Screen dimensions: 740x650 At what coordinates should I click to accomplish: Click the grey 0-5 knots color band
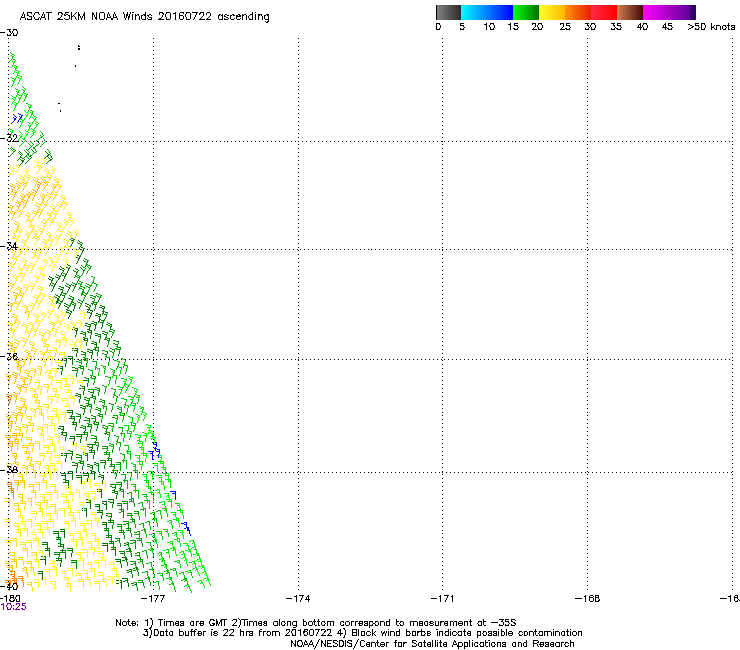coord(448,12)
